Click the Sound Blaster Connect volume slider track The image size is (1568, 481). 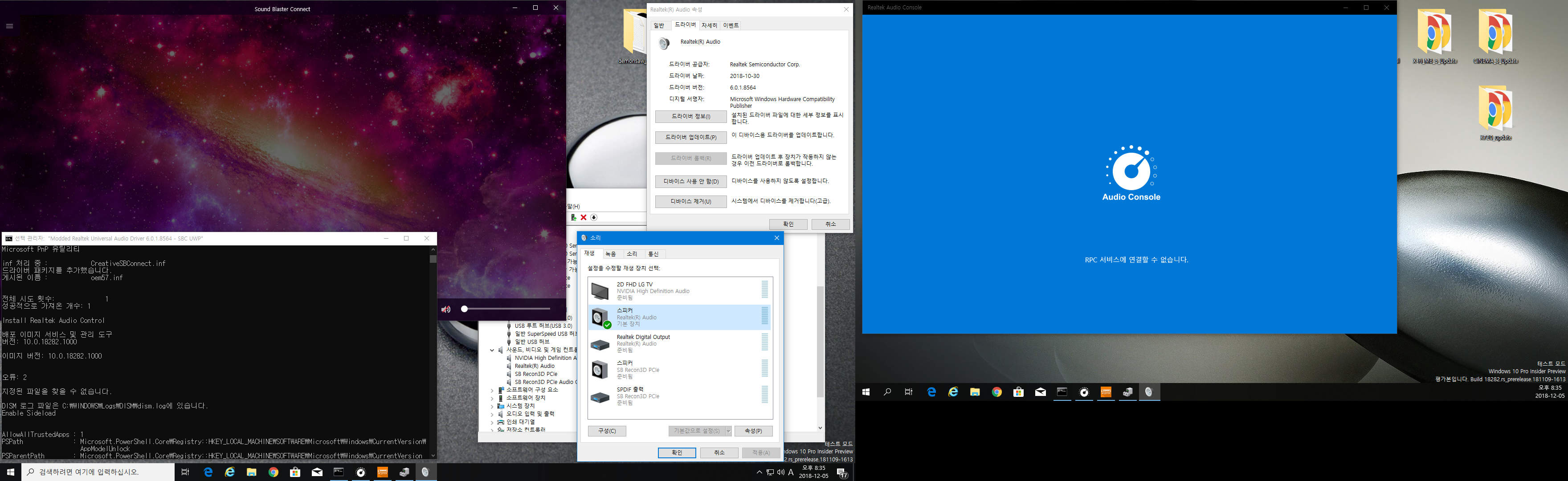pos(506,309)
